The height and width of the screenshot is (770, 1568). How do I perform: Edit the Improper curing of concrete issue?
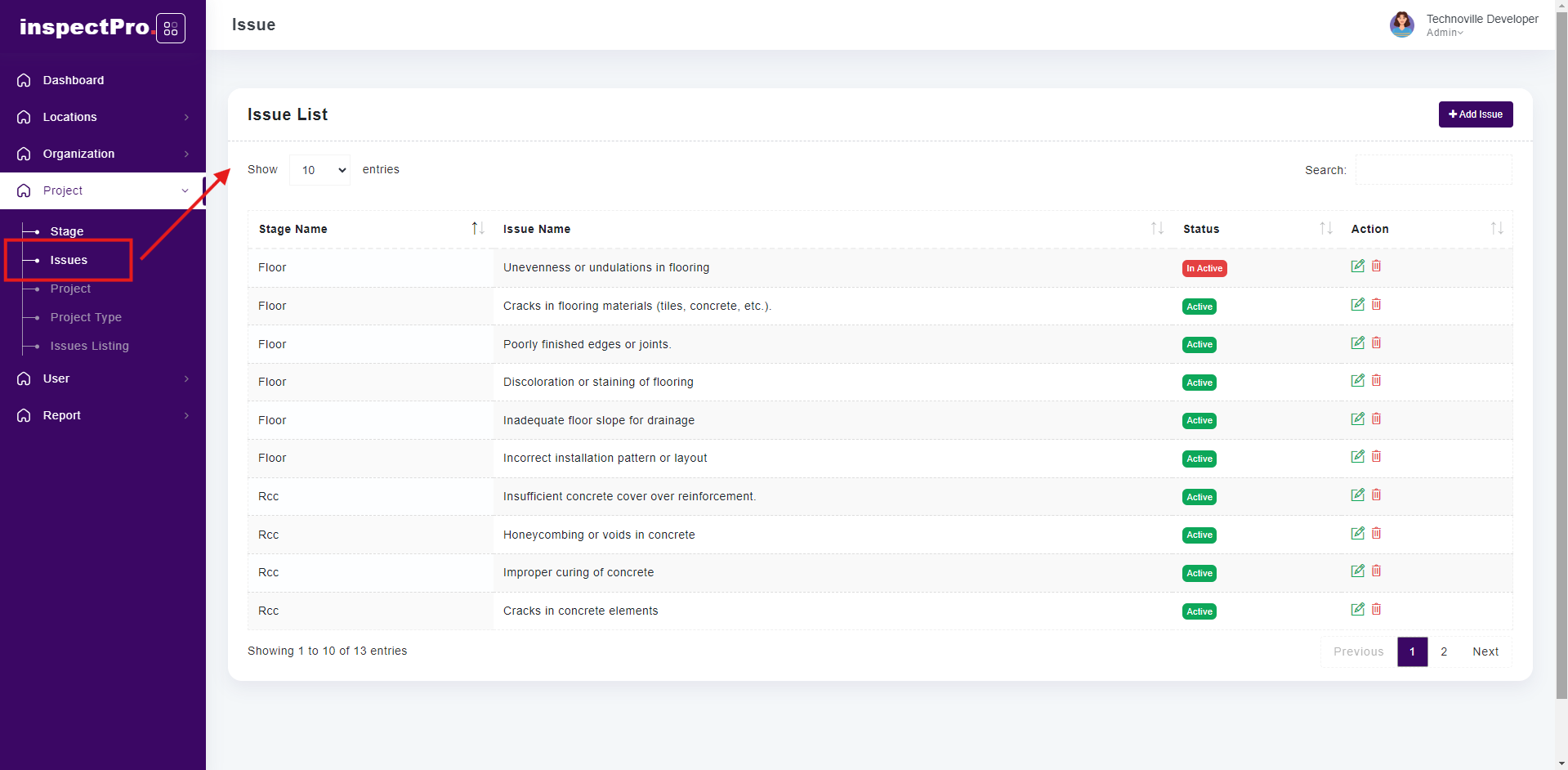click(1357, 571)
